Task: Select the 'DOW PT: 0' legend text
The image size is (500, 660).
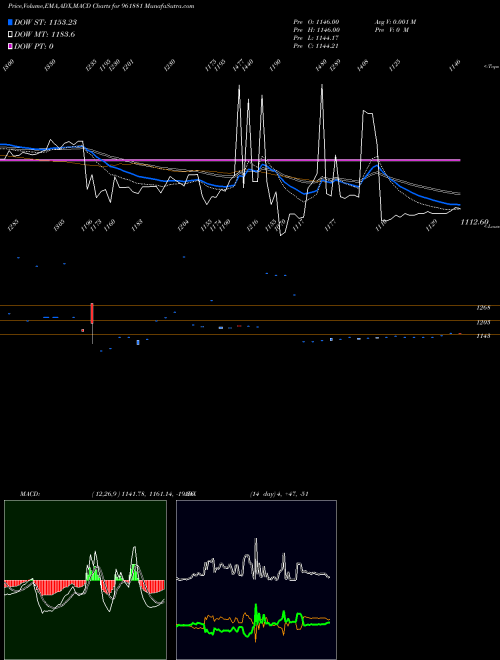Action: (x=34, y=46)
